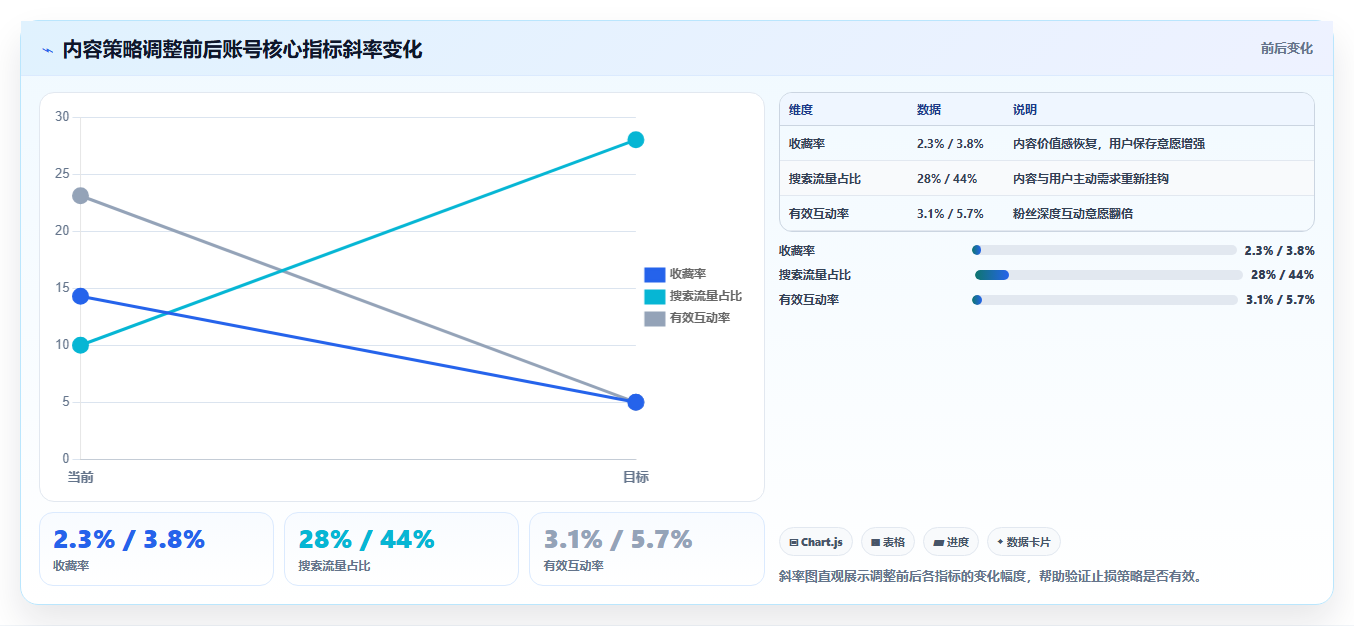The height and width of the screenshot is (626, 1354).
Task: Select the 搜索流量占比 data point at 目标
Action: click(635, 140)
